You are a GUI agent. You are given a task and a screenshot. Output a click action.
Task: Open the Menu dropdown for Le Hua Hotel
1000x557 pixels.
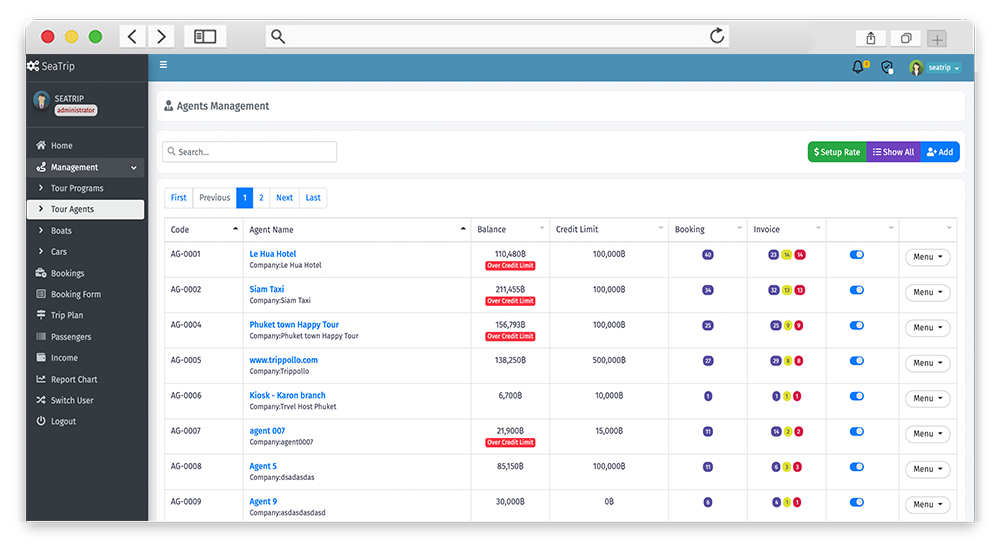point(927,257)
